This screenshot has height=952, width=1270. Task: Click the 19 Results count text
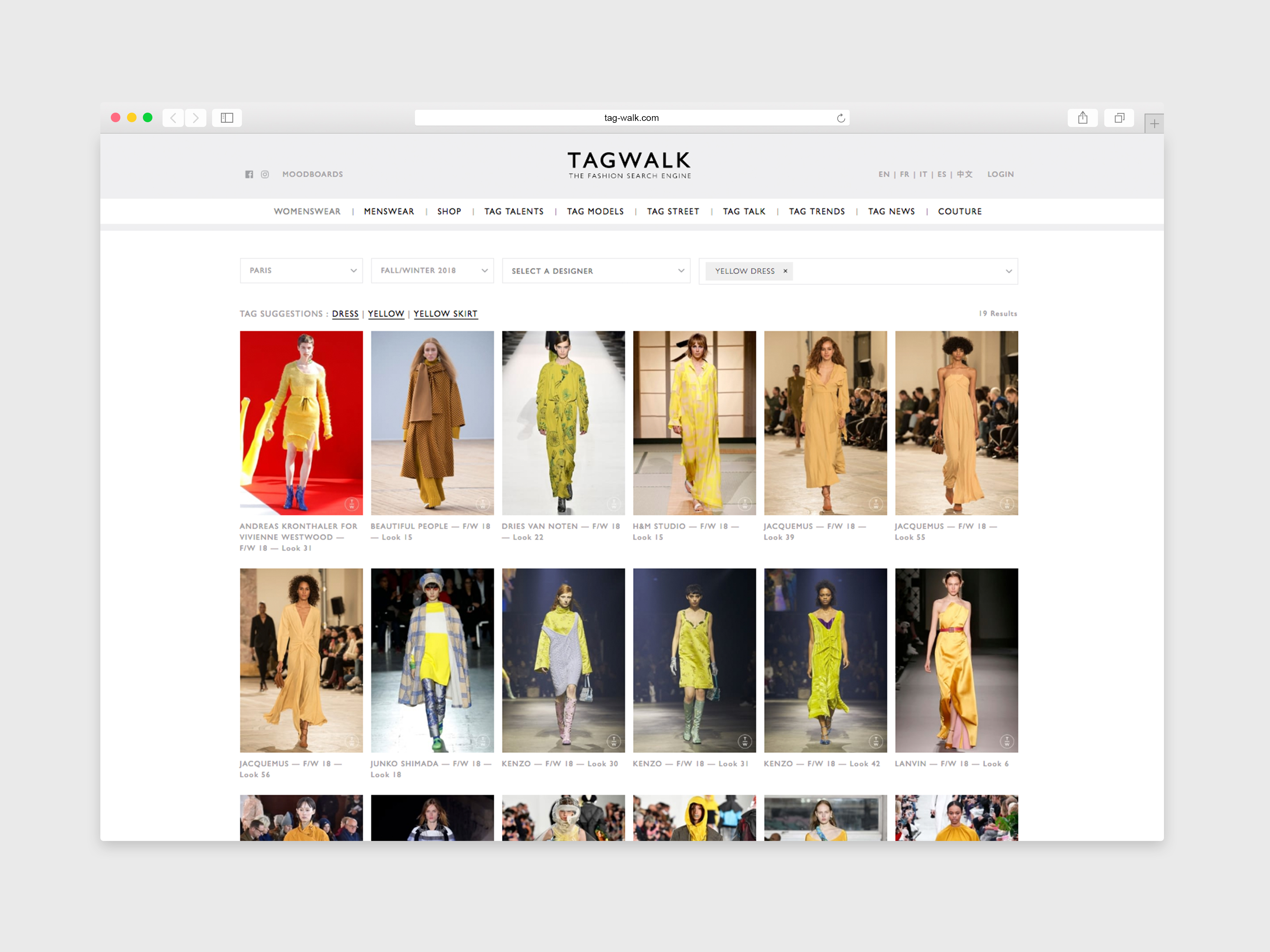pos(998,313)
